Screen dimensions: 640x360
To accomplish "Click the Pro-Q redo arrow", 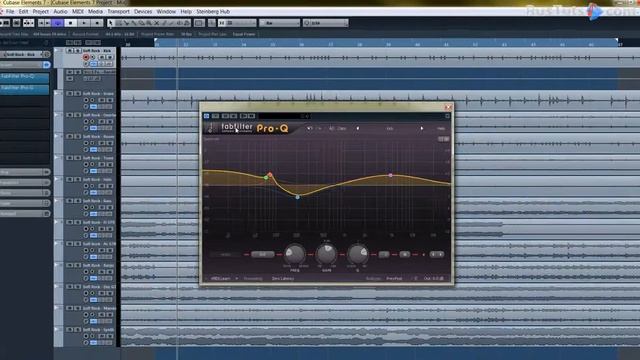I will tap(319, 129).
